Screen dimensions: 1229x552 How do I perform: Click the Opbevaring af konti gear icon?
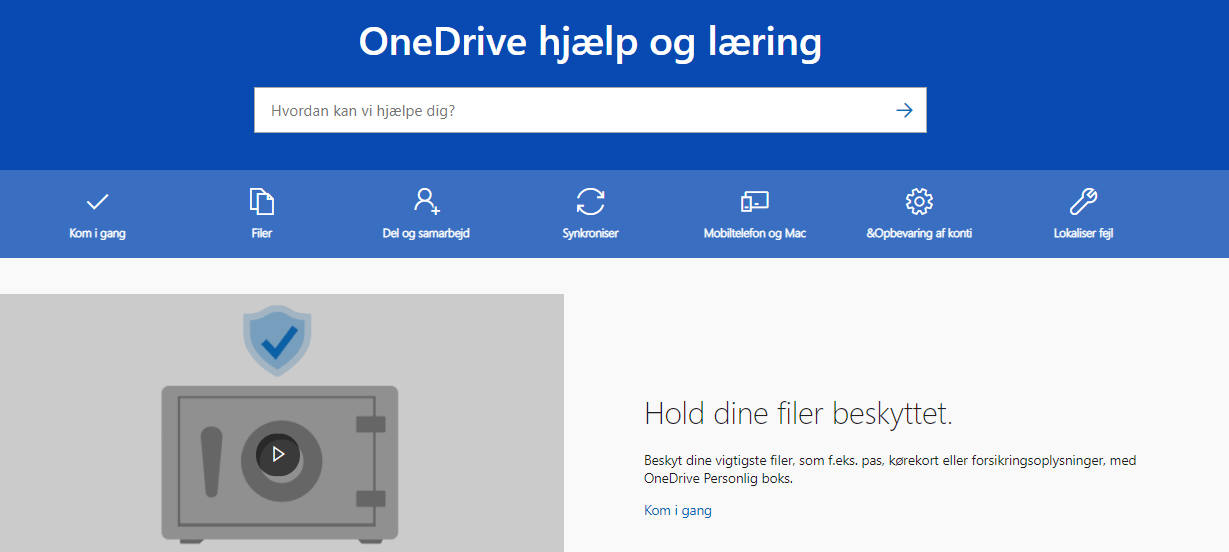919,202
